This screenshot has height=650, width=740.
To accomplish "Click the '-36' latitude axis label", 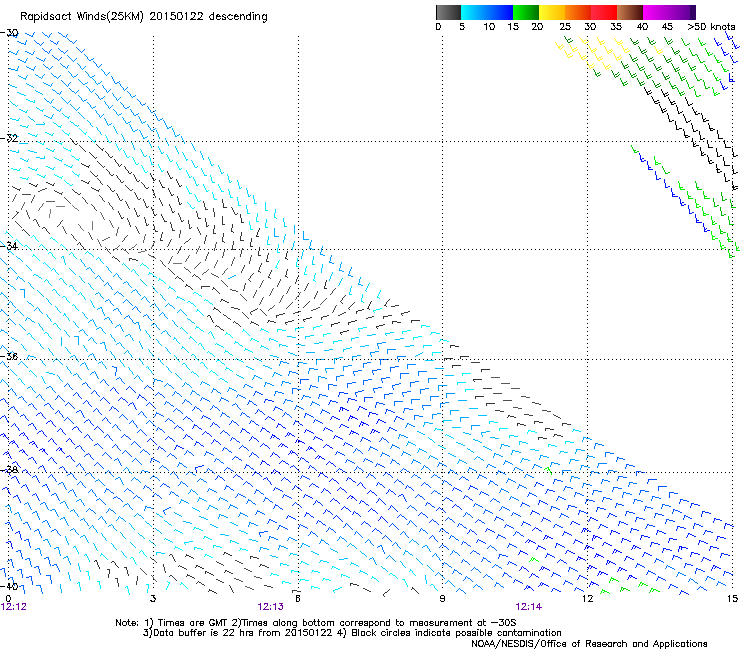I will 9,356.
